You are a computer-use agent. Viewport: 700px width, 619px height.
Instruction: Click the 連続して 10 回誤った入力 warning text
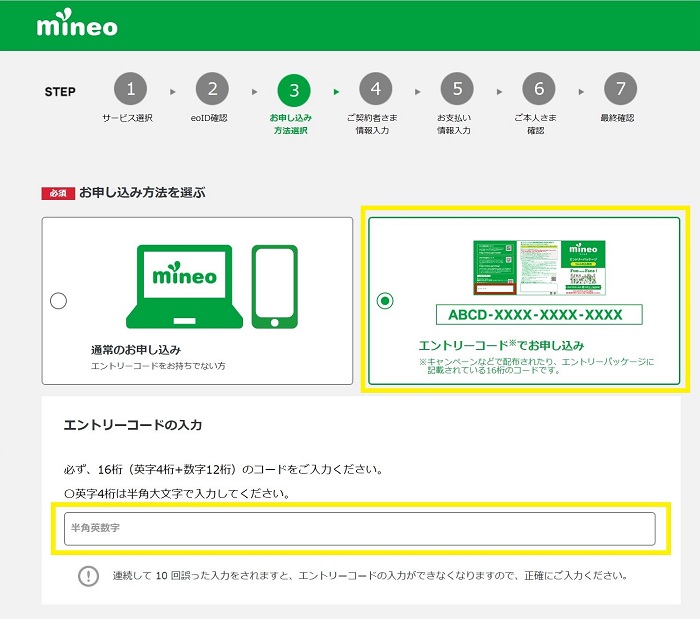coord(370,576)
